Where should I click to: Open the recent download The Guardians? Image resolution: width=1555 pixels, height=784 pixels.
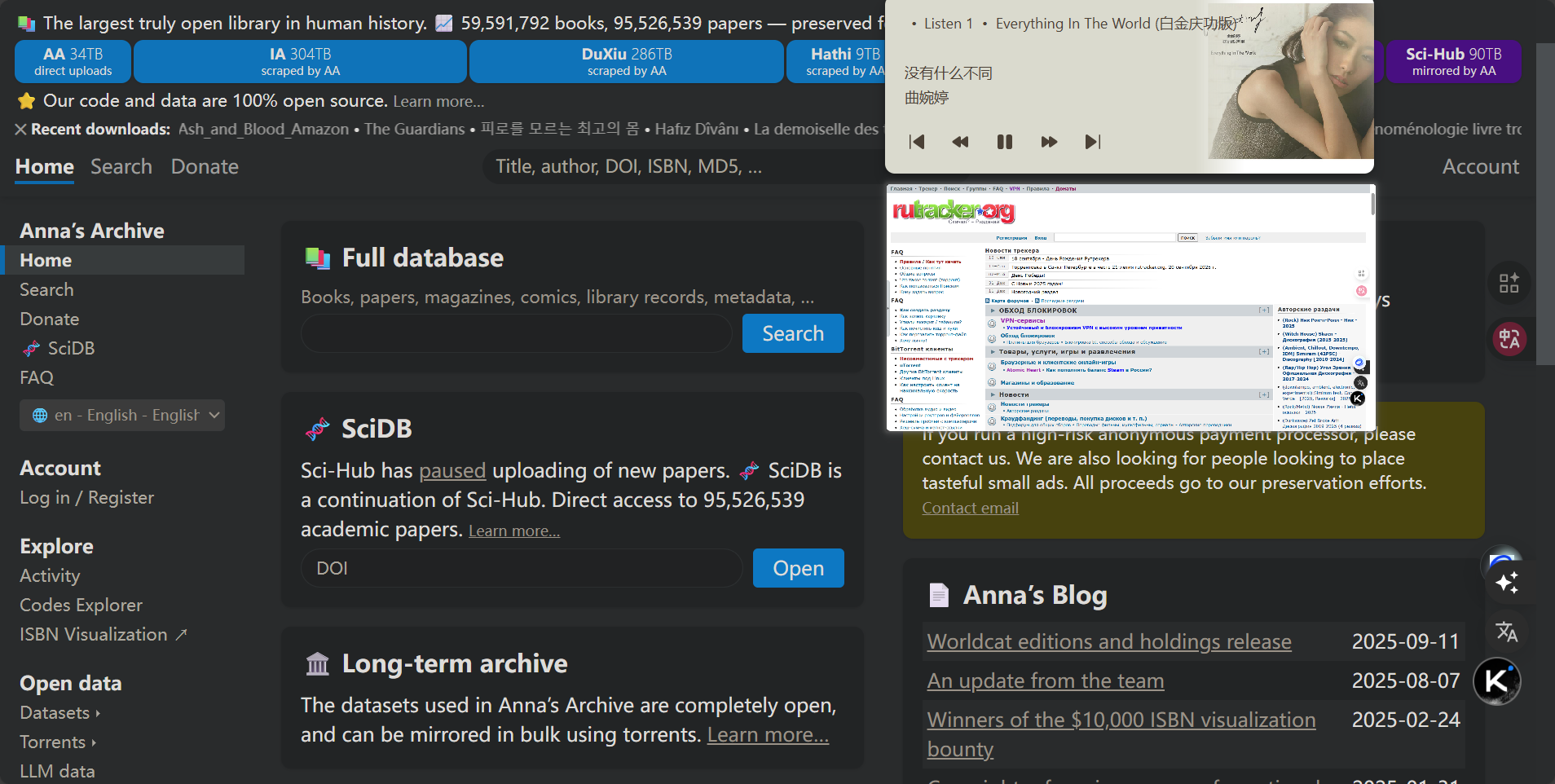pyautogui.click(x=414, y=130)
